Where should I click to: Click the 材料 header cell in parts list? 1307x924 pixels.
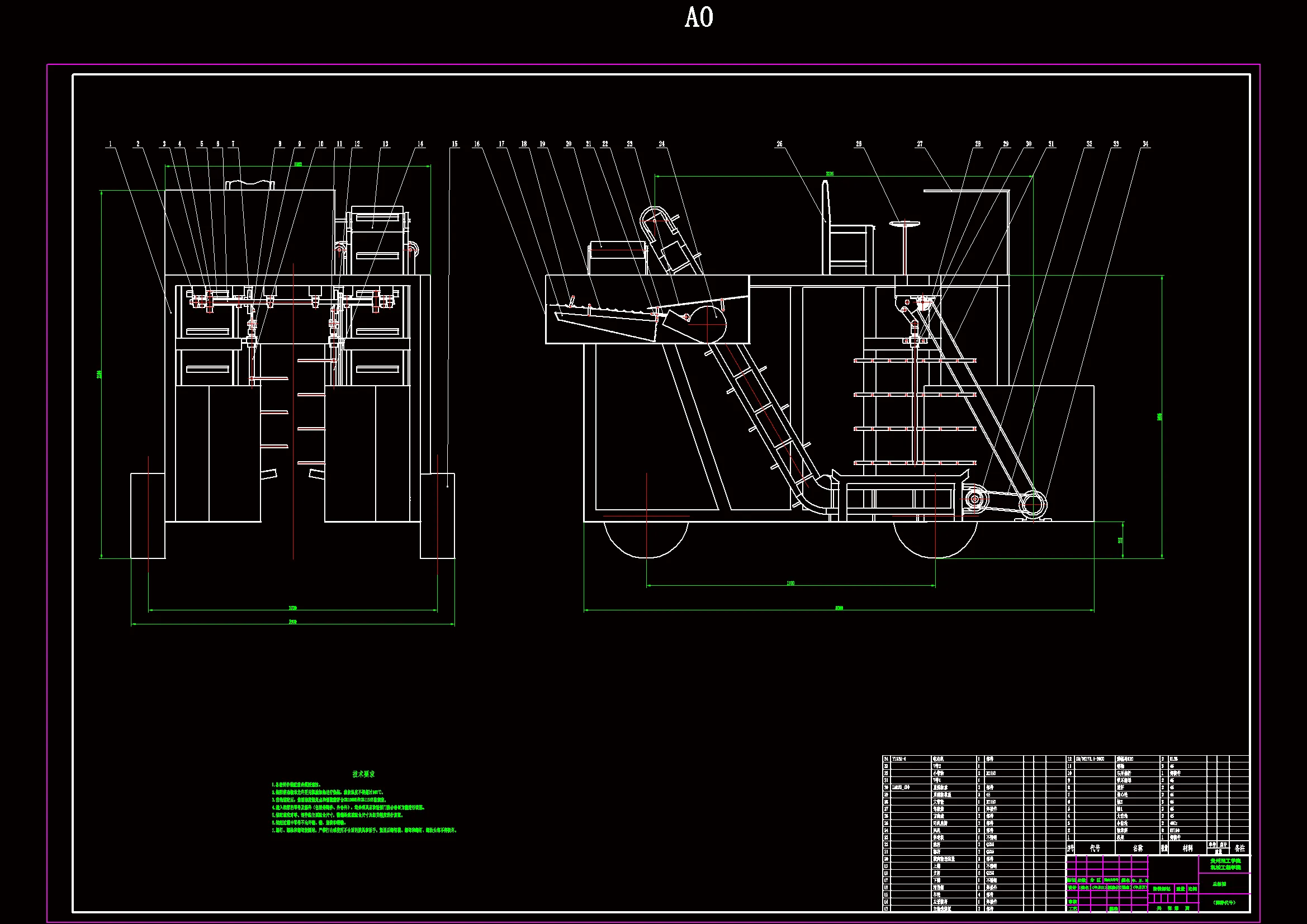1187,849
